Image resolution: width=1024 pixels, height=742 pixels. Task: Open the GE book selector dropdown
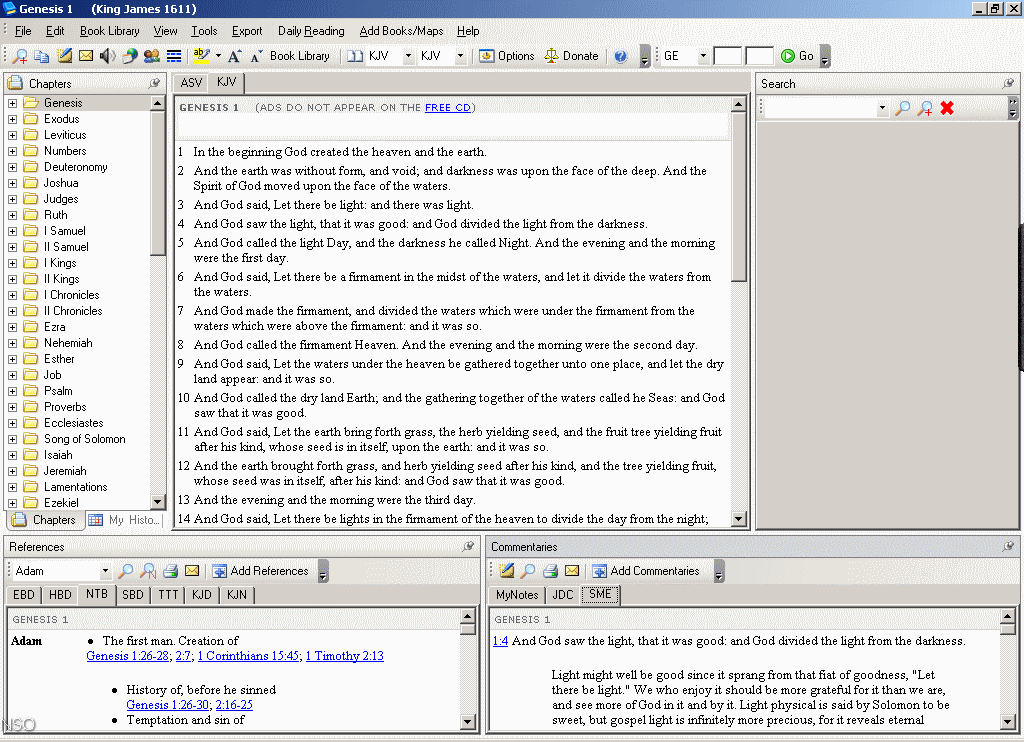tap(703, 56)
